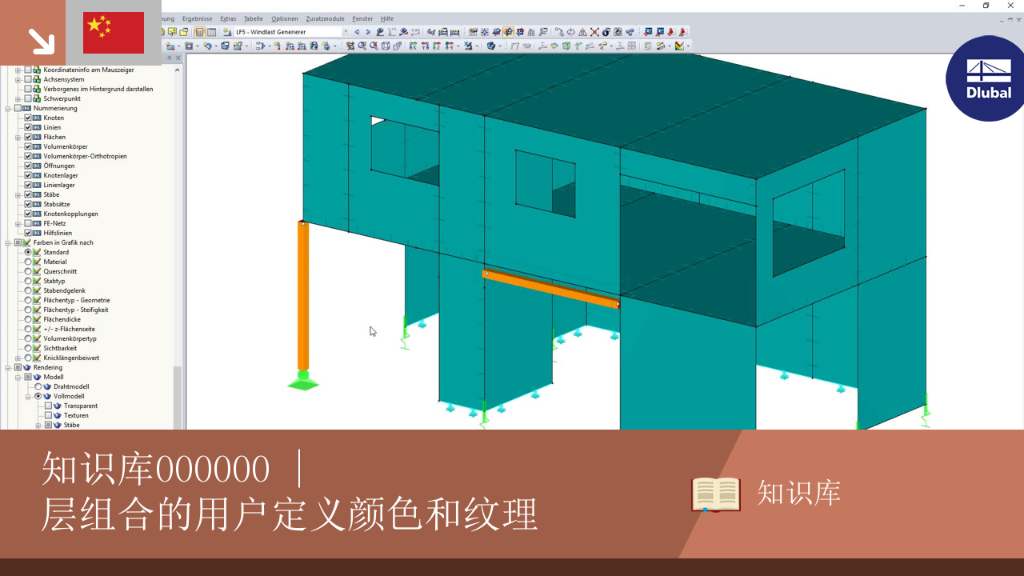Go to next load case arrow
The height and width of the screenshot is (576, 1024).
368,32
